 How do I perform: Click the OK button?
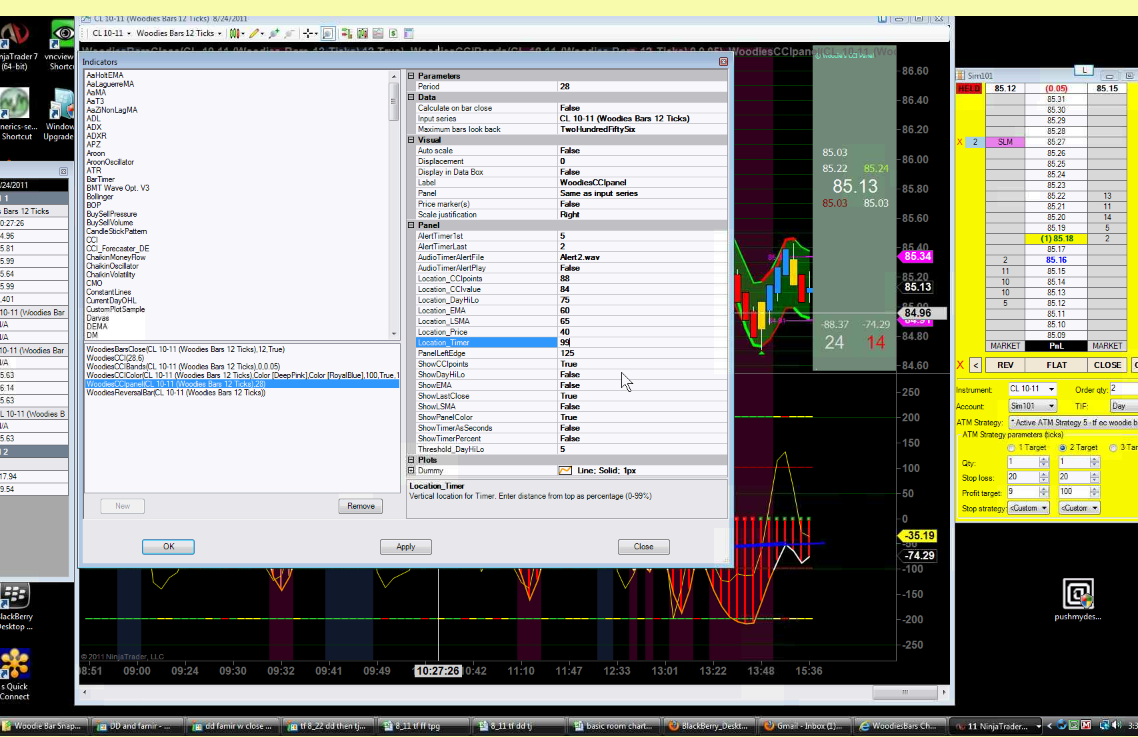point(168,547)
